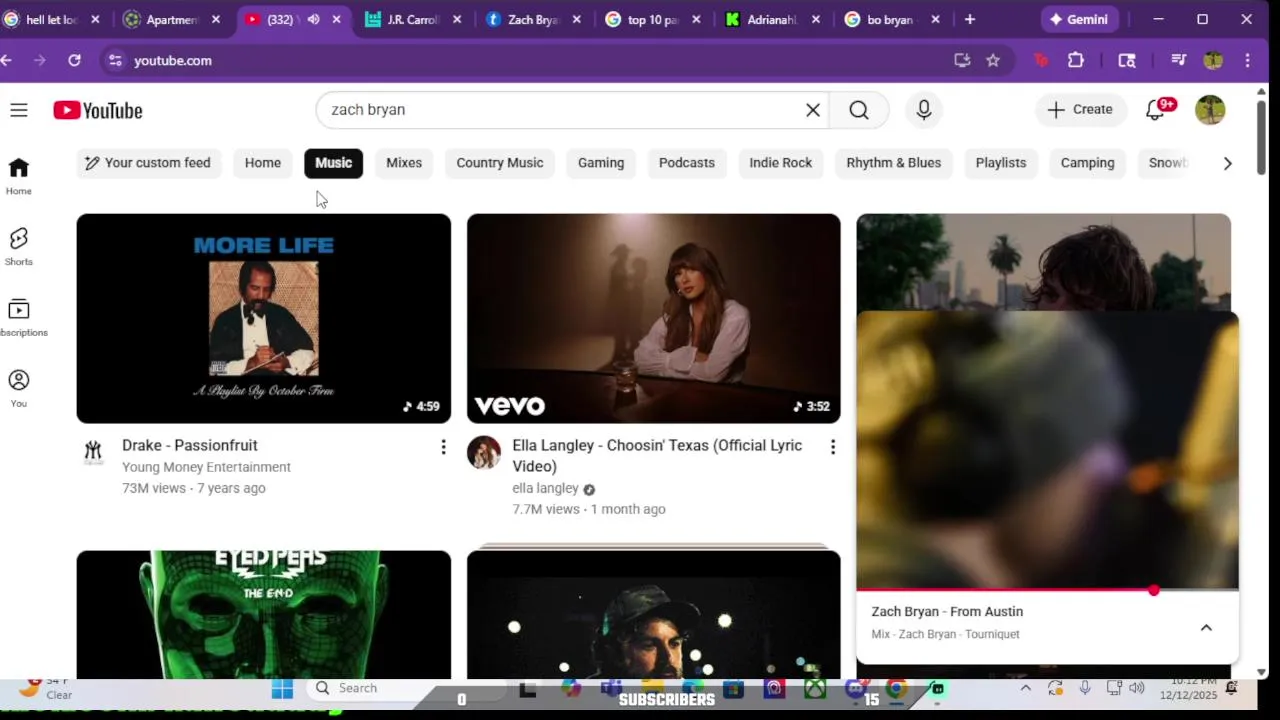Open options for Ella Langley video
1280x720 pixels.
tap(832, 447)
